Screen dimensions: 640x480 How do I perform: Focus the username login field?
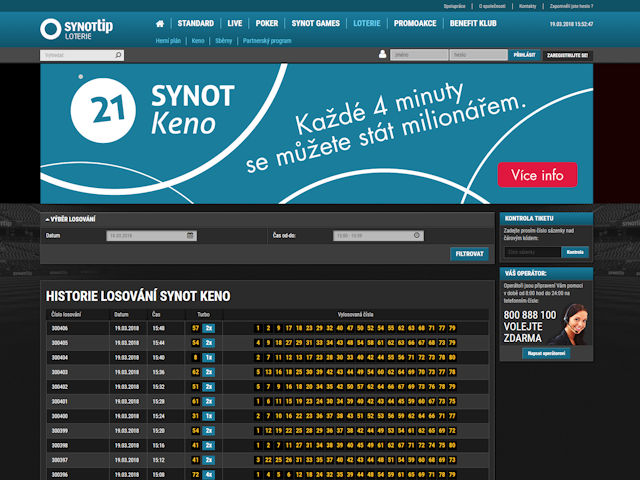point(419,55)
